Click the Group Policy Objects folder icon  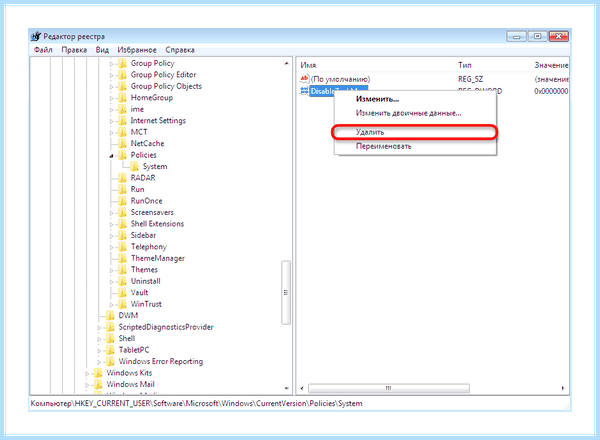click(x=122, y=86)
